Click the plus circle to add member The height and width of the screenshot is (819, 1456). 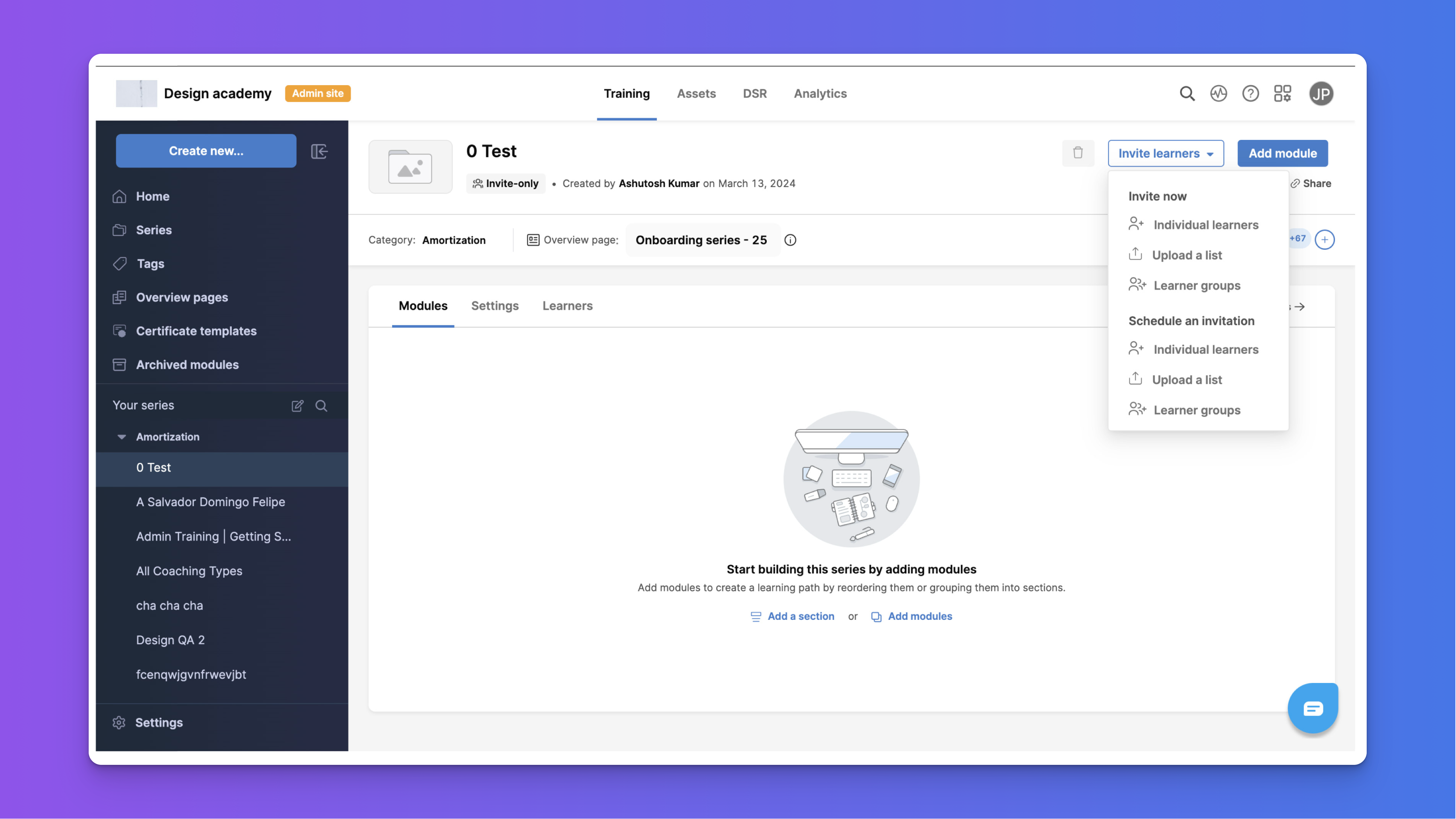point(1324,240)
